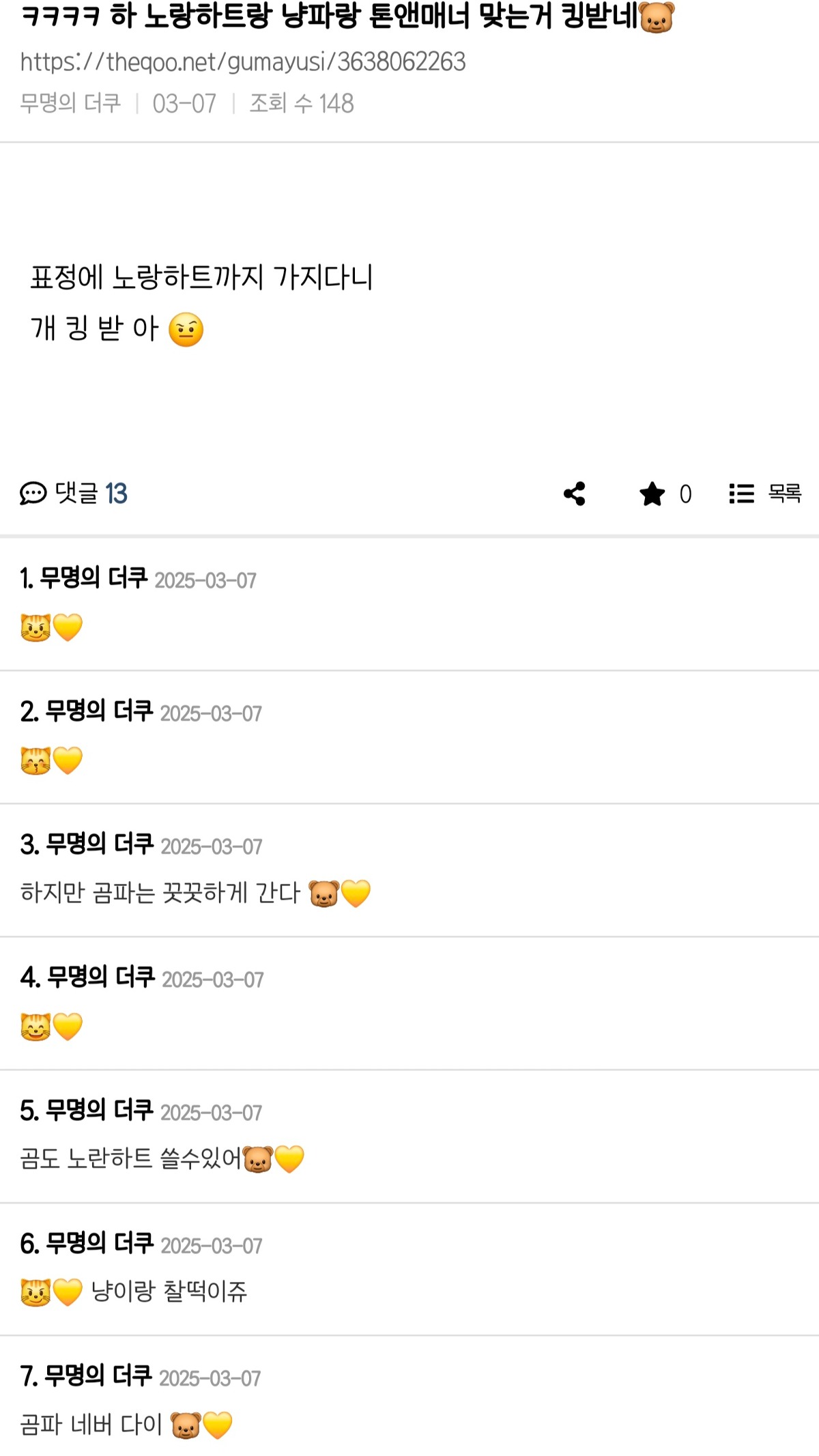Tap the share icon

point(575,494)
